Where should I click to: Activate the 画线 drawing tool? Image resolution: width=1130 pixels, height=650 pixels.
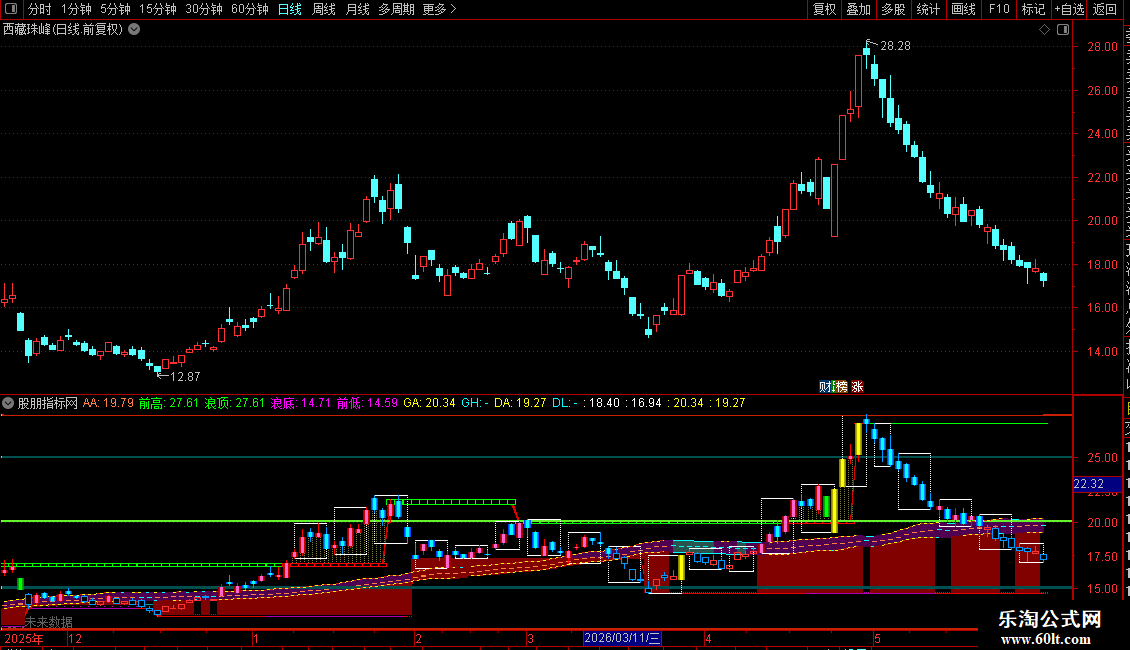tap(964, 9)
